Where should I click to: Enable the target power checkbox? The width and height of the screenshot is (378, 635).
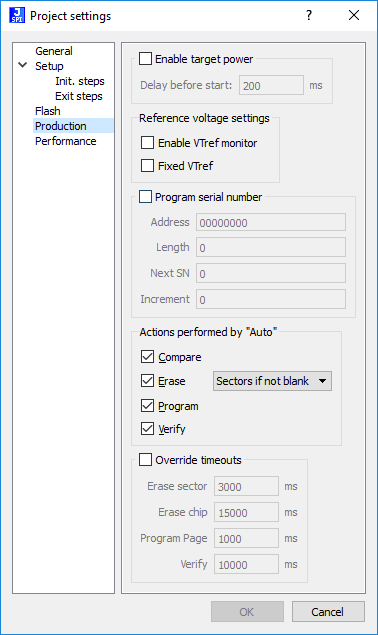(145, 59)
